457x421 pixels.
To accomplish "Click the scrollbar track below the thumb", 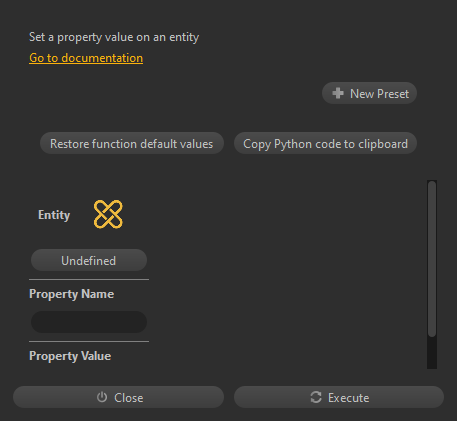I will pyautogui.click(x=432, y=353).
